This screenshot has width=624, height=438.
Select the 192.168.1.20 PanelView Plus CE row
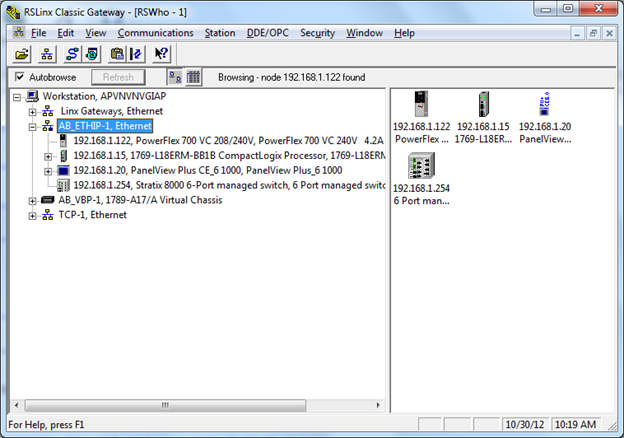(x=208, y=171)
